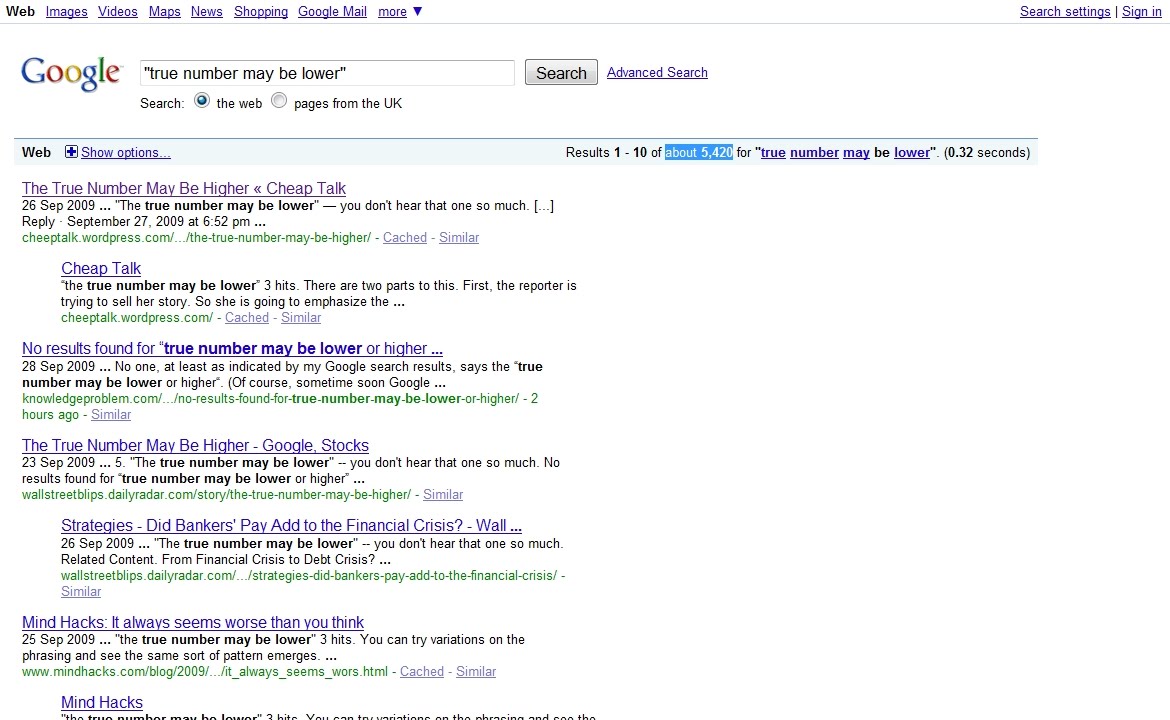Open the Show options link

[125, 152]
